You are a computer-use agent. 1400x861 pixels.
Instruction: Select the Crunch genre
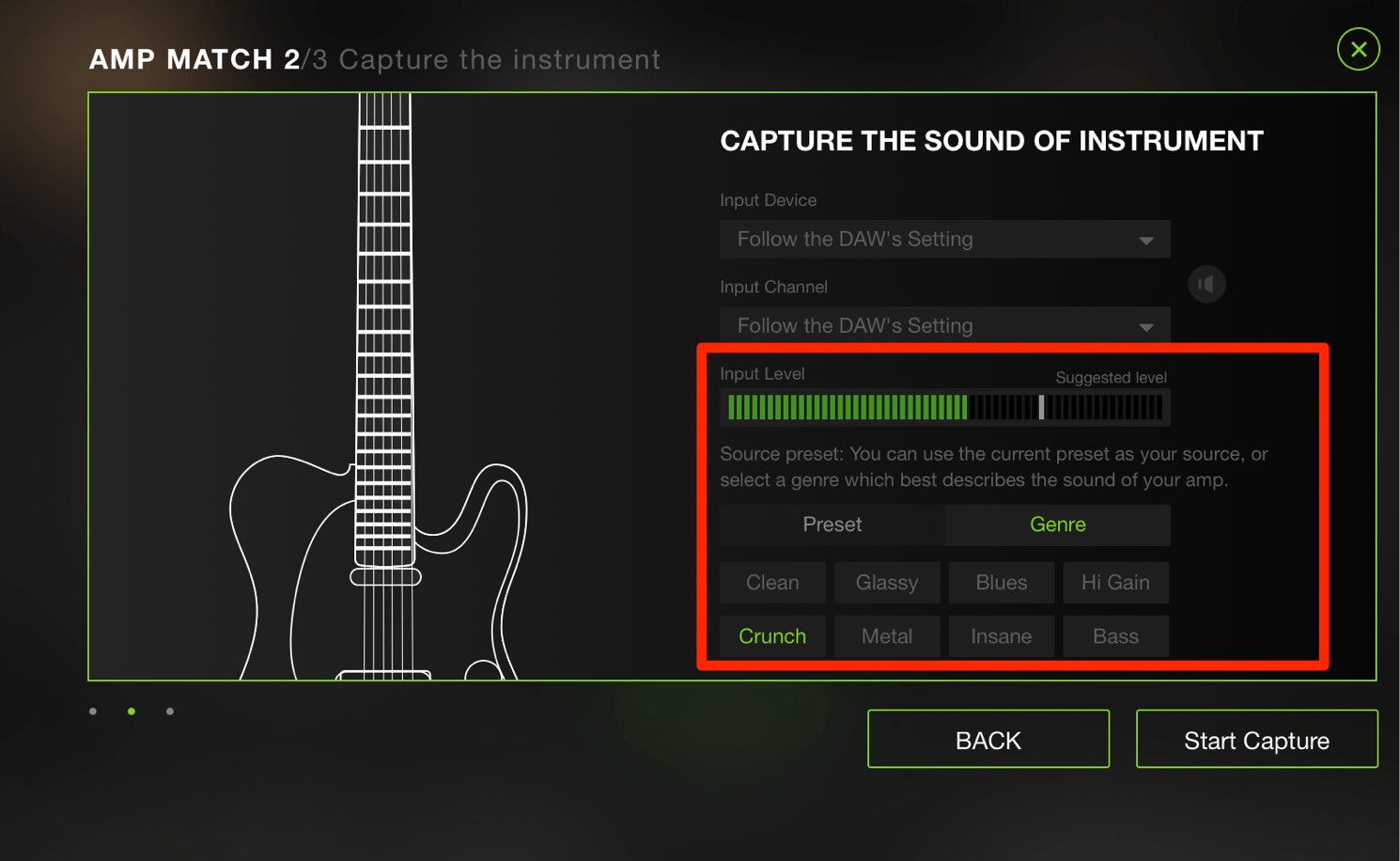(x=772, y=636)
